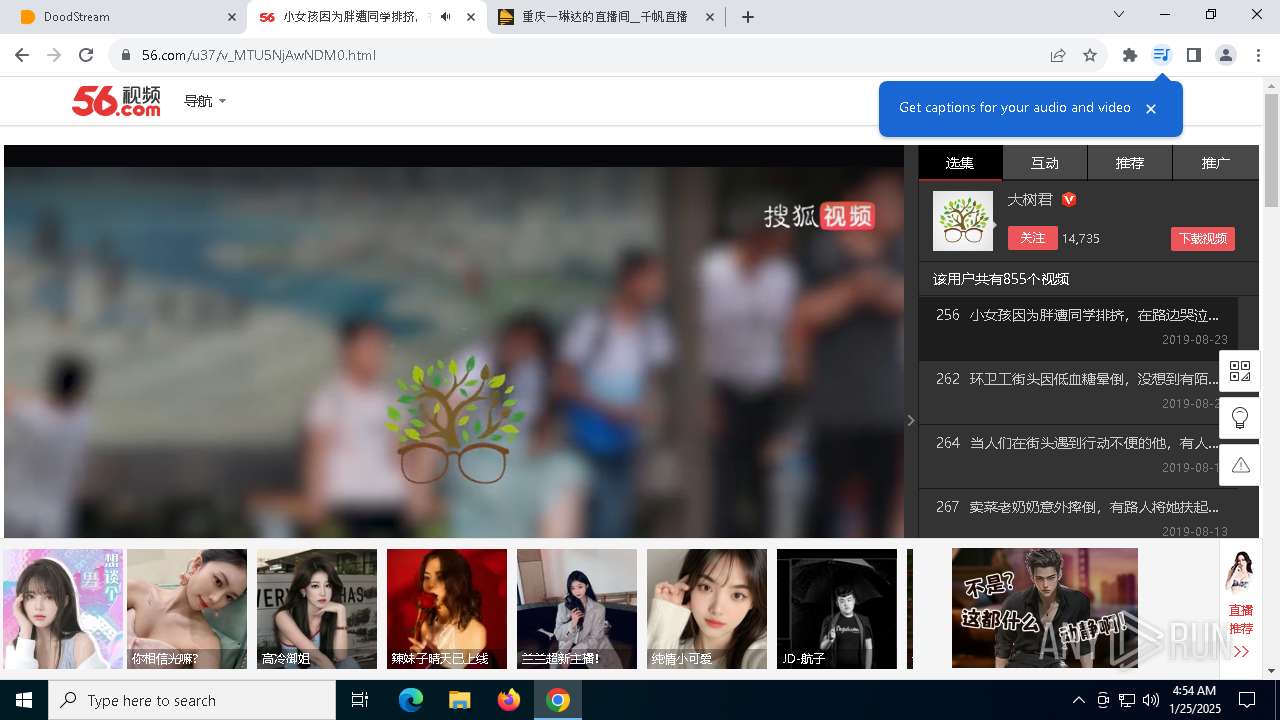Click the taskbar search box

[x=192, y=700]
